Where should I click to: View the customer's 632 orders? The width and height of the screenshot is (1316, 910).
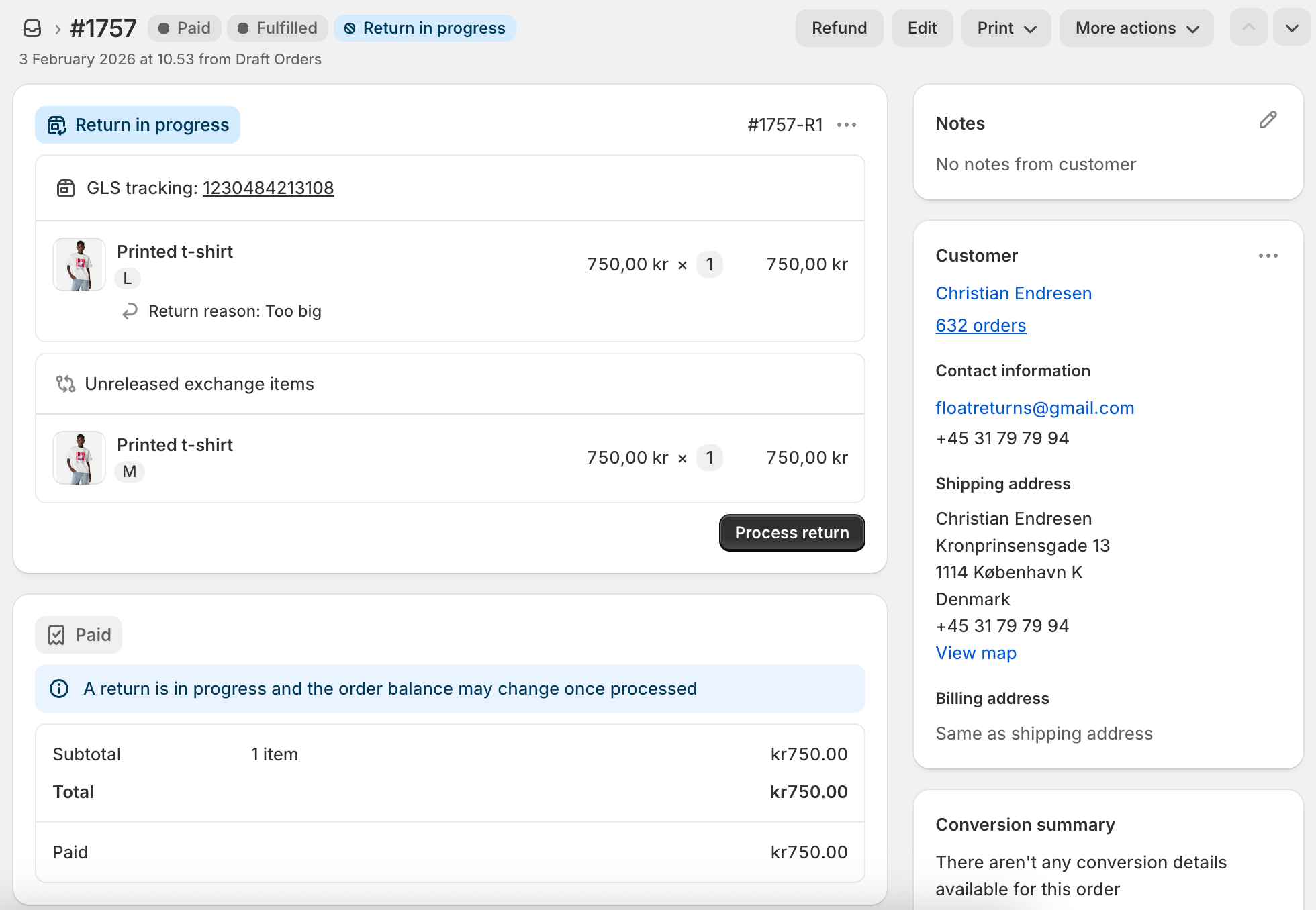[x=980, y=325]
